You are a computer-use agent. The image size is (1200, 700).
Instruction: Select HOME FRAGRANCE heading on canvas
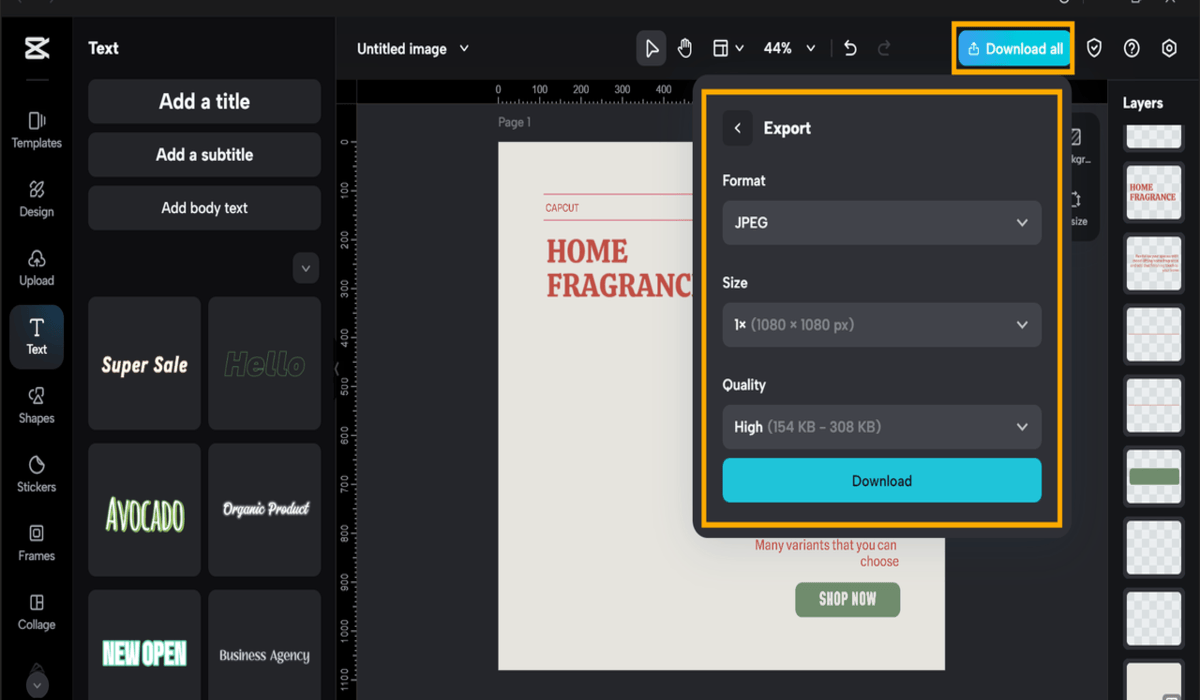[619, 268]
